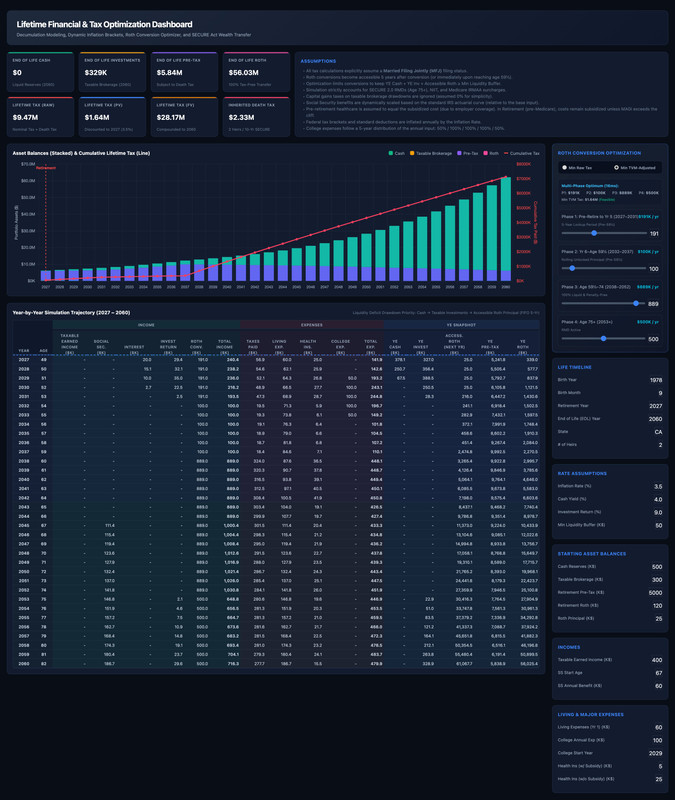Toggle the Cumulative Tax line legend entry

click(x=521, y=153)
